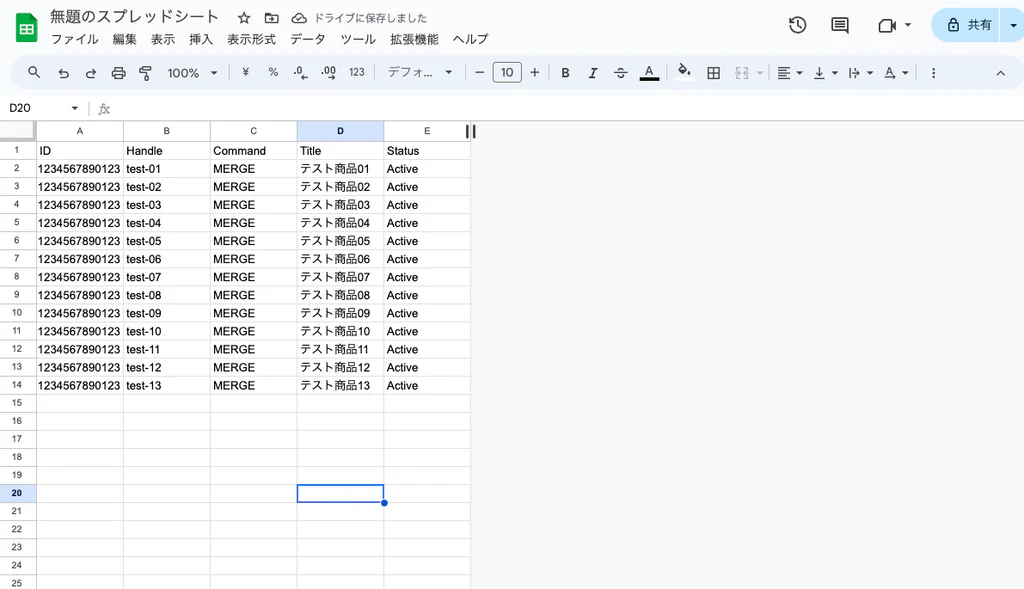Open the データ menu
1024x589 pixels.
[308, 39]
